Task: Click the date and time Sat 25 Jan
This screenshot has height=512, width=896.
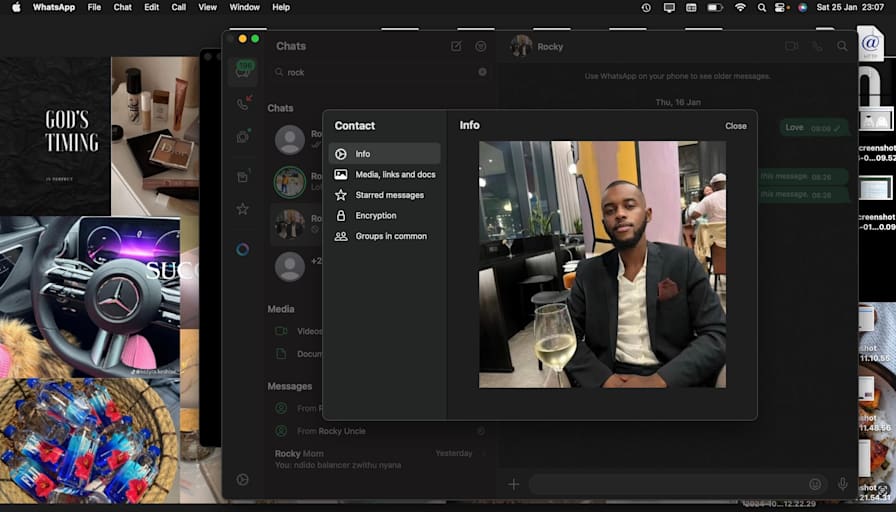Action: coord(850,7)
